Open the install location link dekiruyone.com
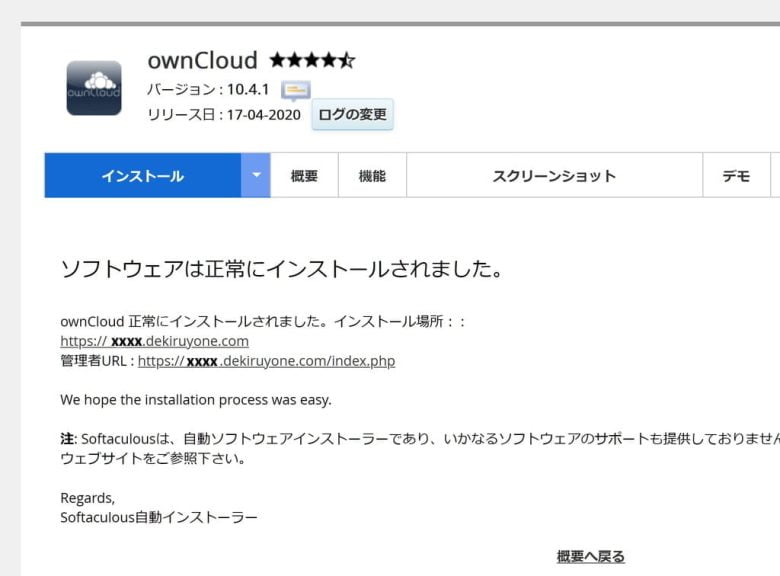 pyautogui.click(x=154, y=341)
